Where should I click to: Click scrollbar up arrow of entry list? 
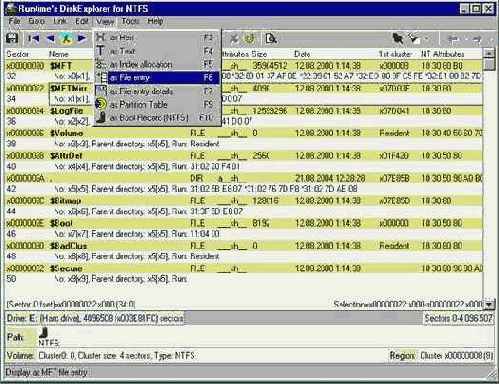489,53
